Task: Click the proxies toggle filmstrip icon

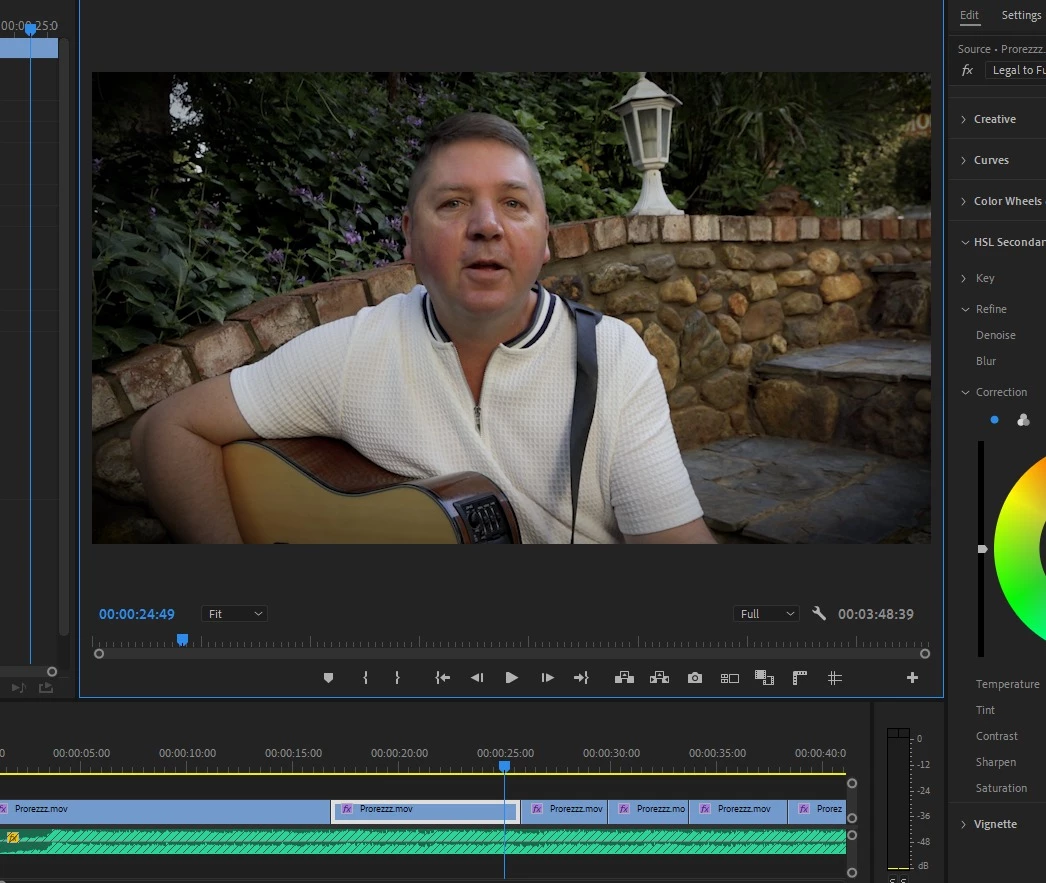Action: point(764,678)
